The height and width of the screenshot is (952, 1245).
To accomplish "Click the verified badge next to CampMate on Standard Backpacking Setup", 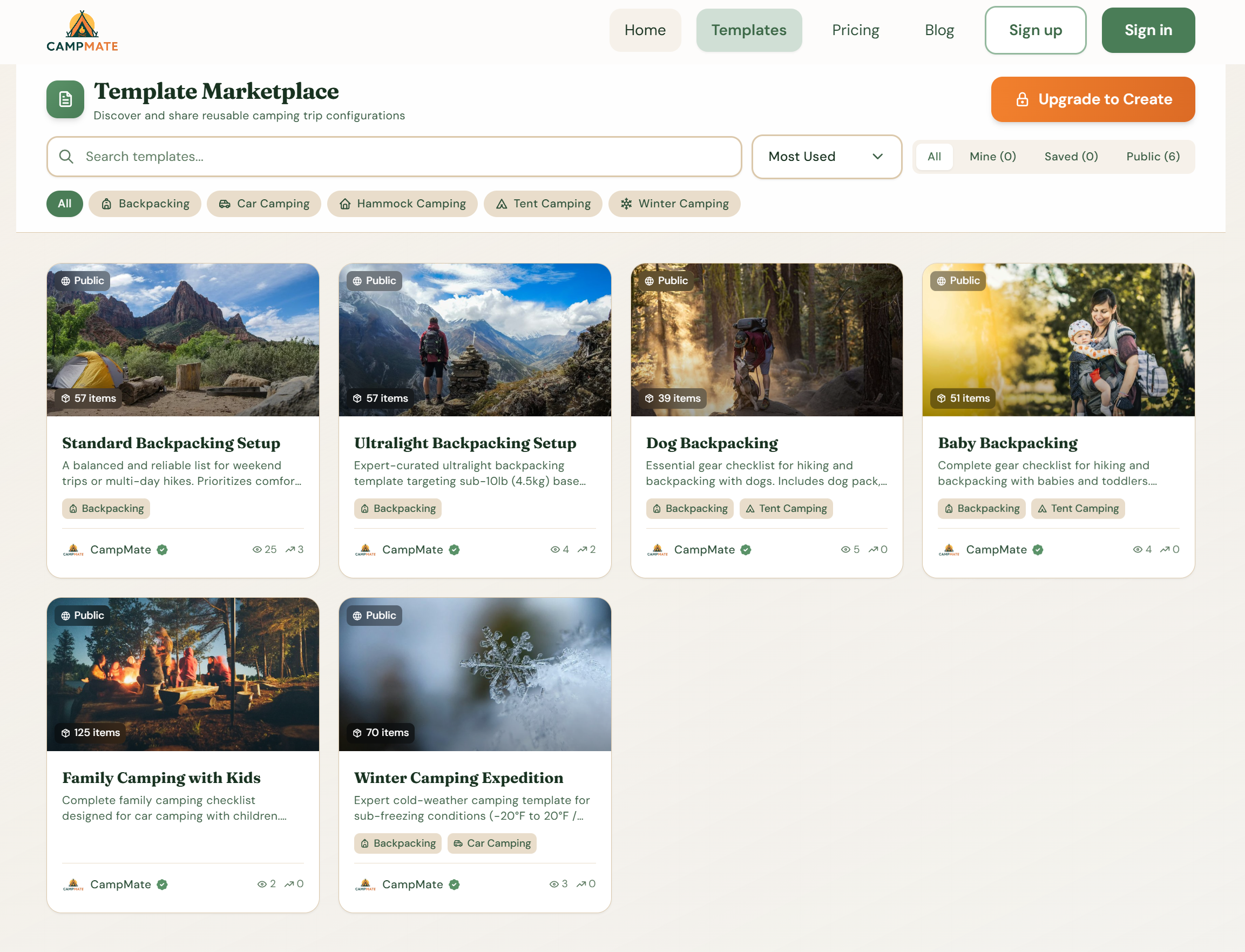I will pos(162,549).
